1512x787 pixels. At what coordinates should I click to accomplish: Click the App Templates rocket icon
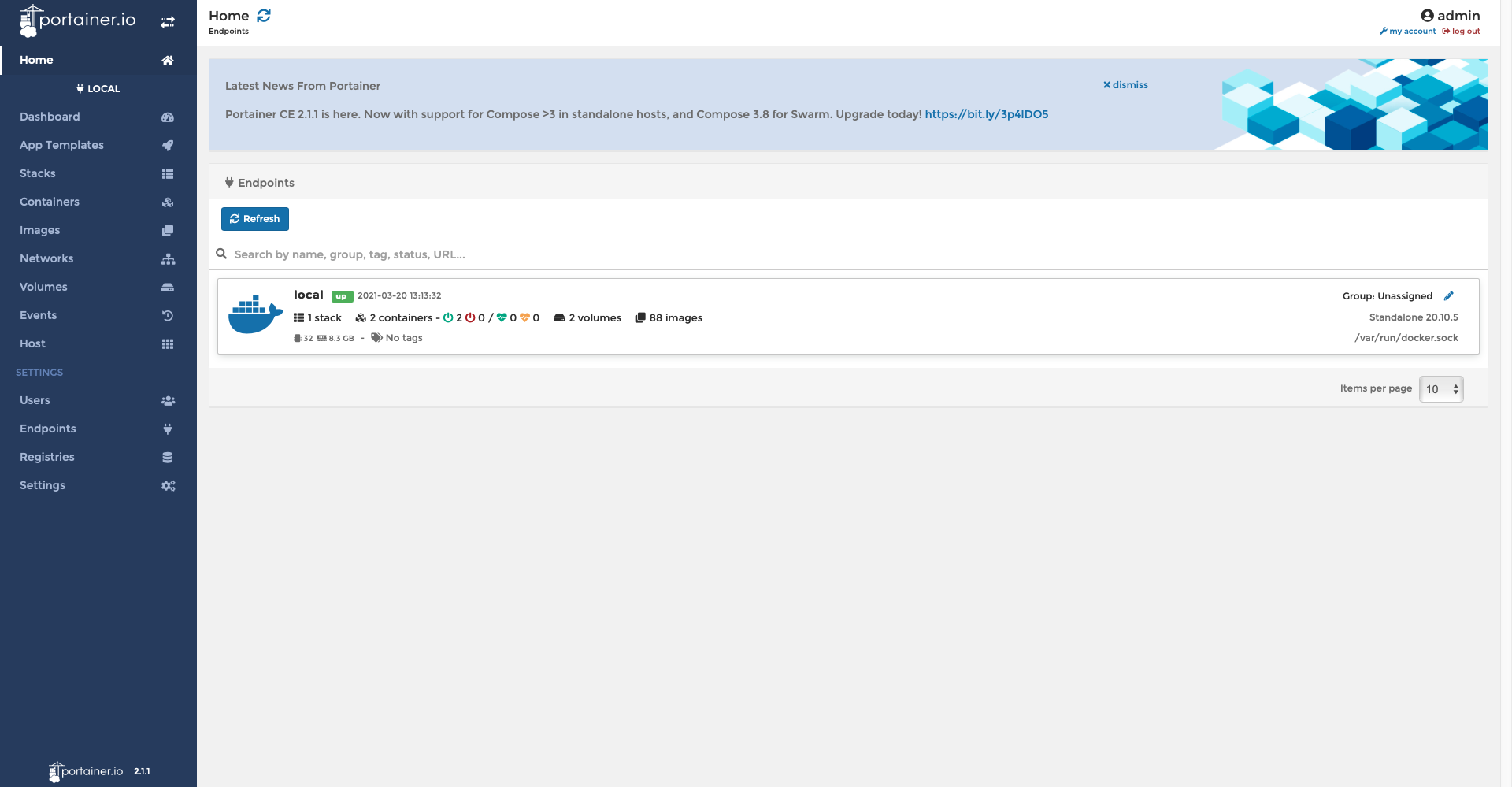pos(168,146)
